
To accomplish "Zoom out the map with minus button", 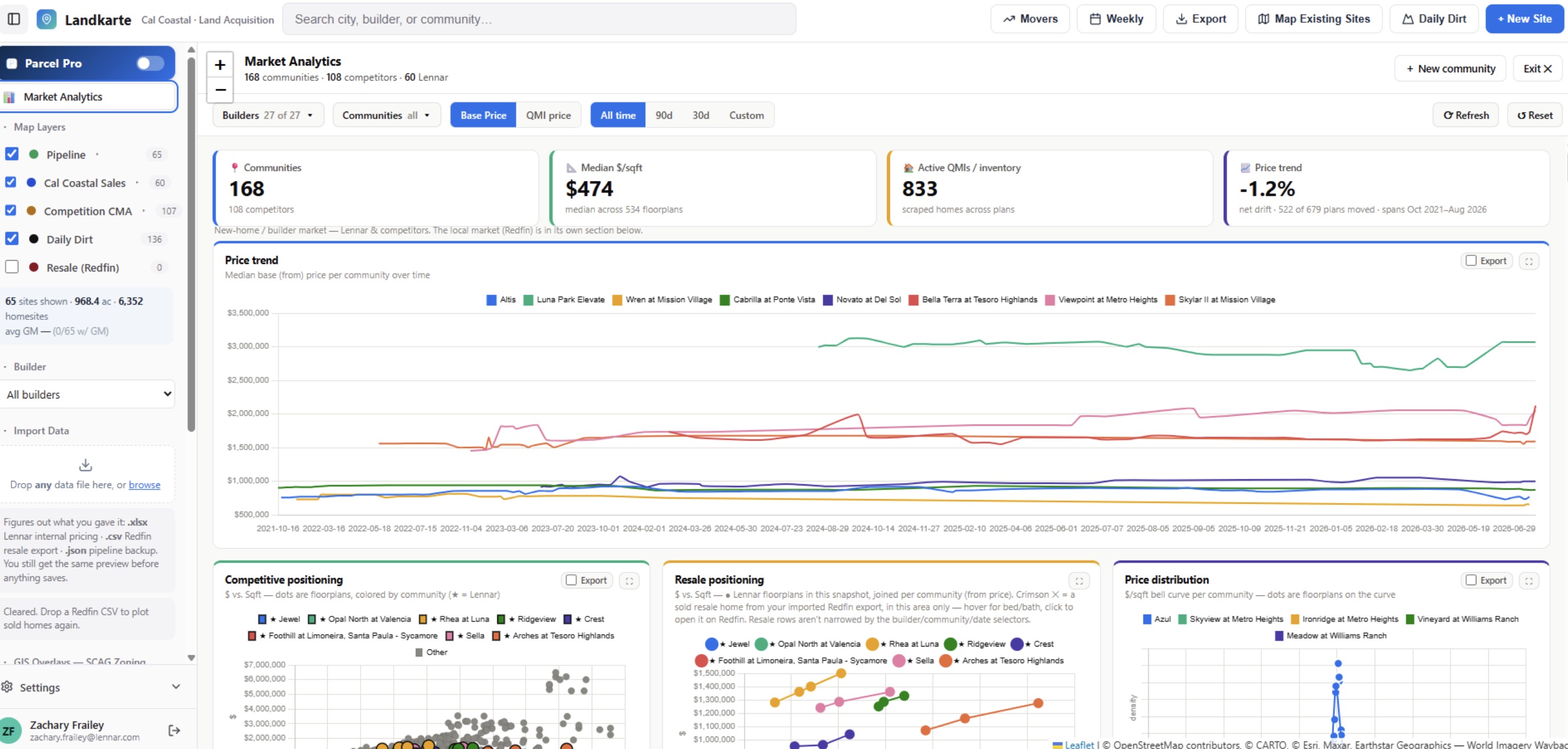I will tap(220, 89).
